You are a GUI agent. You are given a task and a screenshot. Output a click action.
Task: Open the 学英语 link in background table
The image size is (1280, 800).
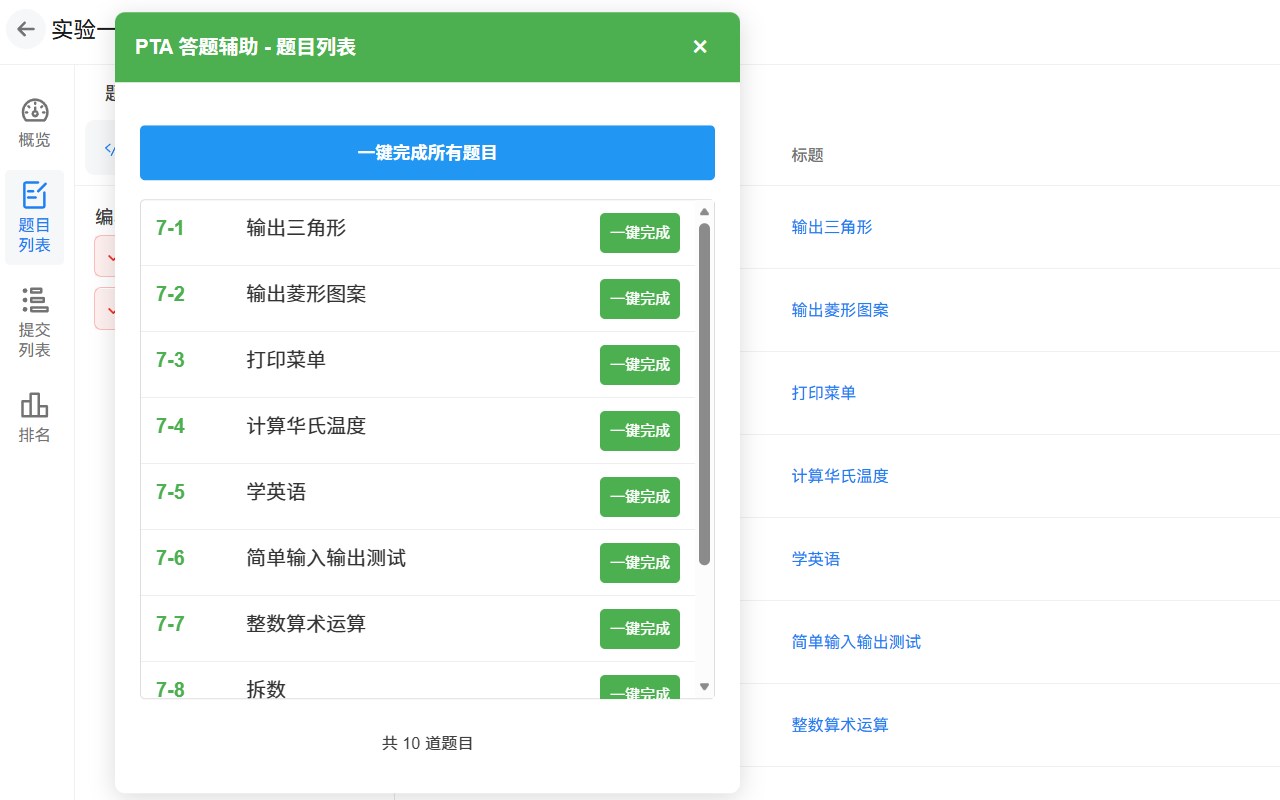click(x=816, y=559)
